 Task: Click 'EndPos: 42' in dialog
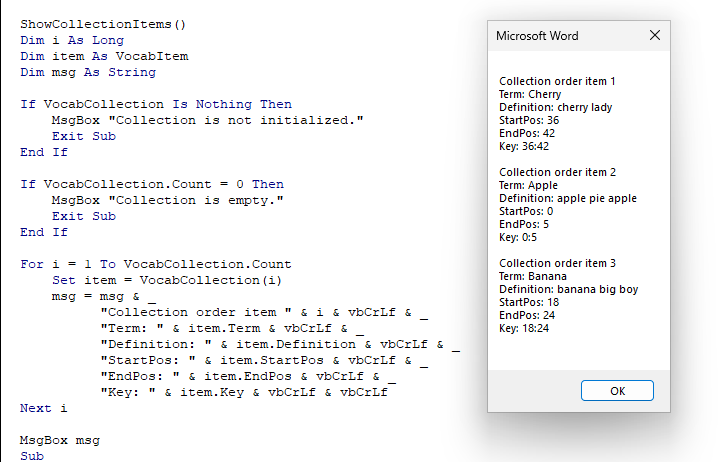(527, 133)
